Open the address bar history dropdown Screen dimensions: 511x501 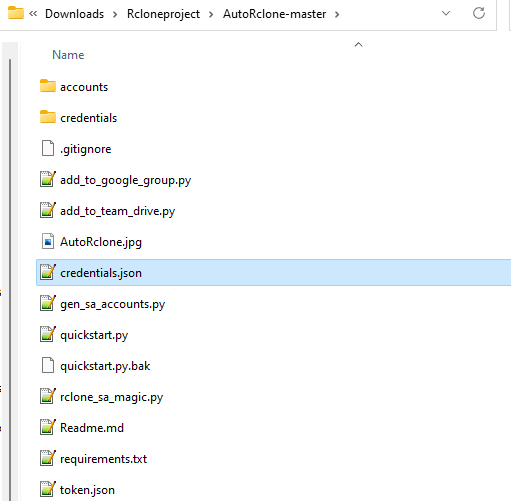click(x=446, y=13)
